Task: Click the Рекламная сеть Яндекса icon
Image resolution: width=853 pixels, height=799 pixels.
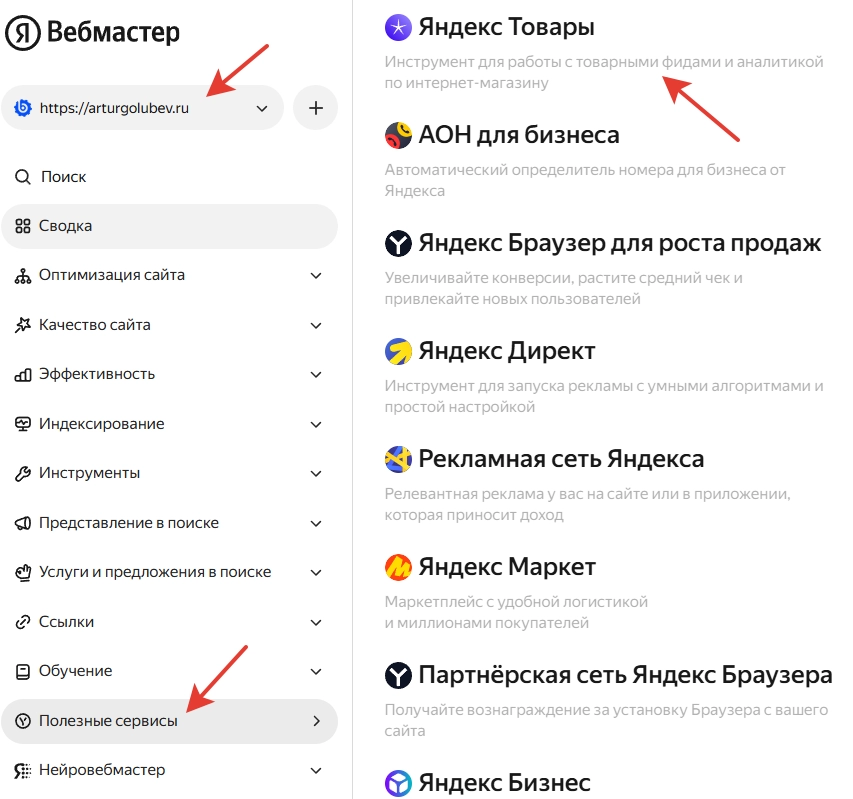Action: [398, 460]
